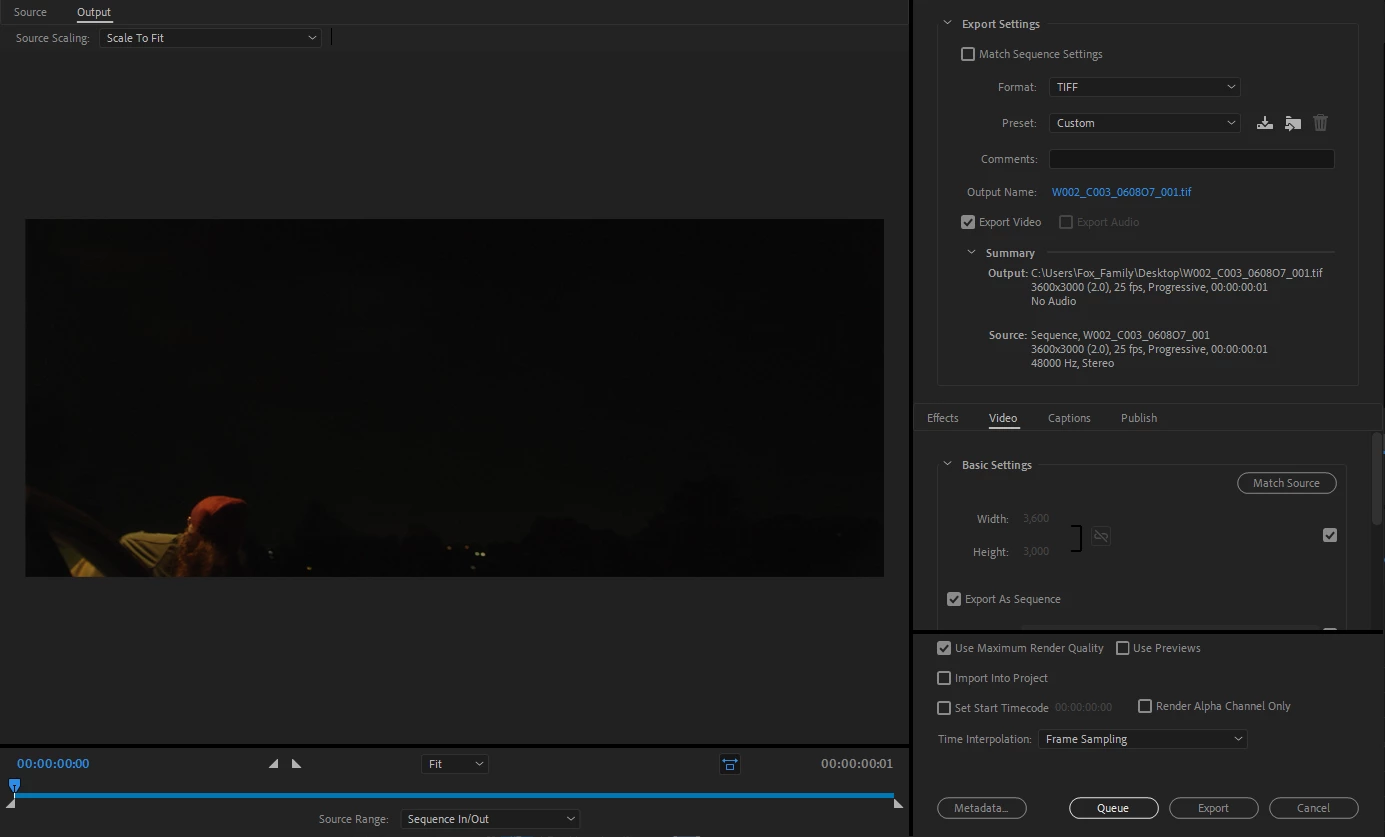Enable Match Sequence Settings checkbox
The height and width of the screenshot is (837, 1385).
pyautogui.click(x=968, y=54)
